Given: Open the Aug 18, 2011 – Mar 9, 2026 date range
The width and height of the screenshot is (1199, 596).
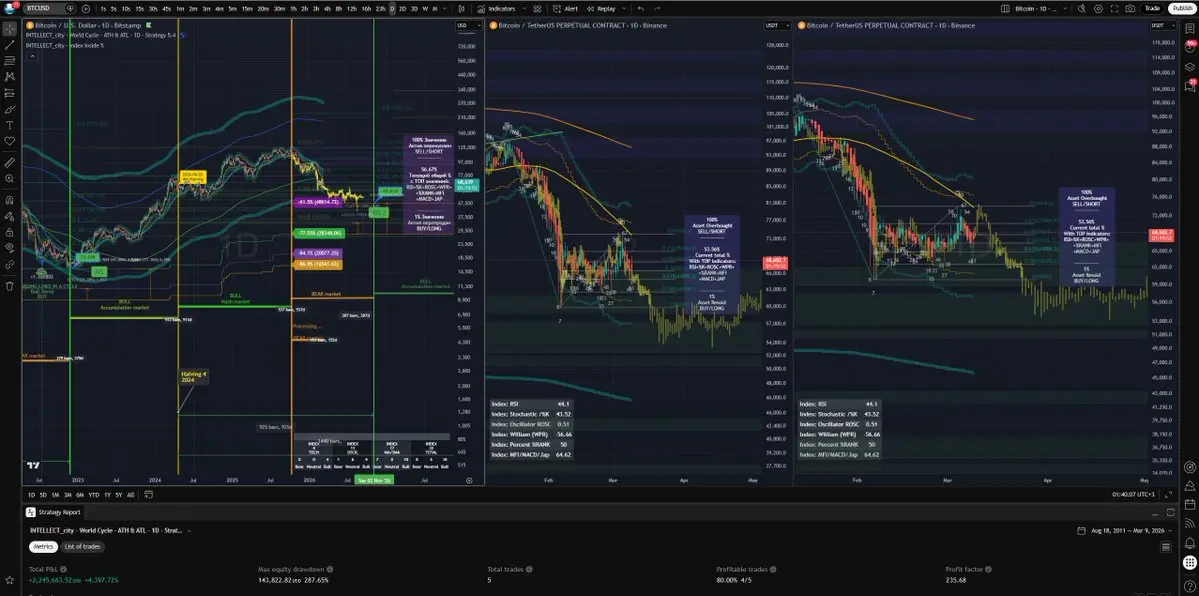Looking at the screenshot, I should (1123, 530).
